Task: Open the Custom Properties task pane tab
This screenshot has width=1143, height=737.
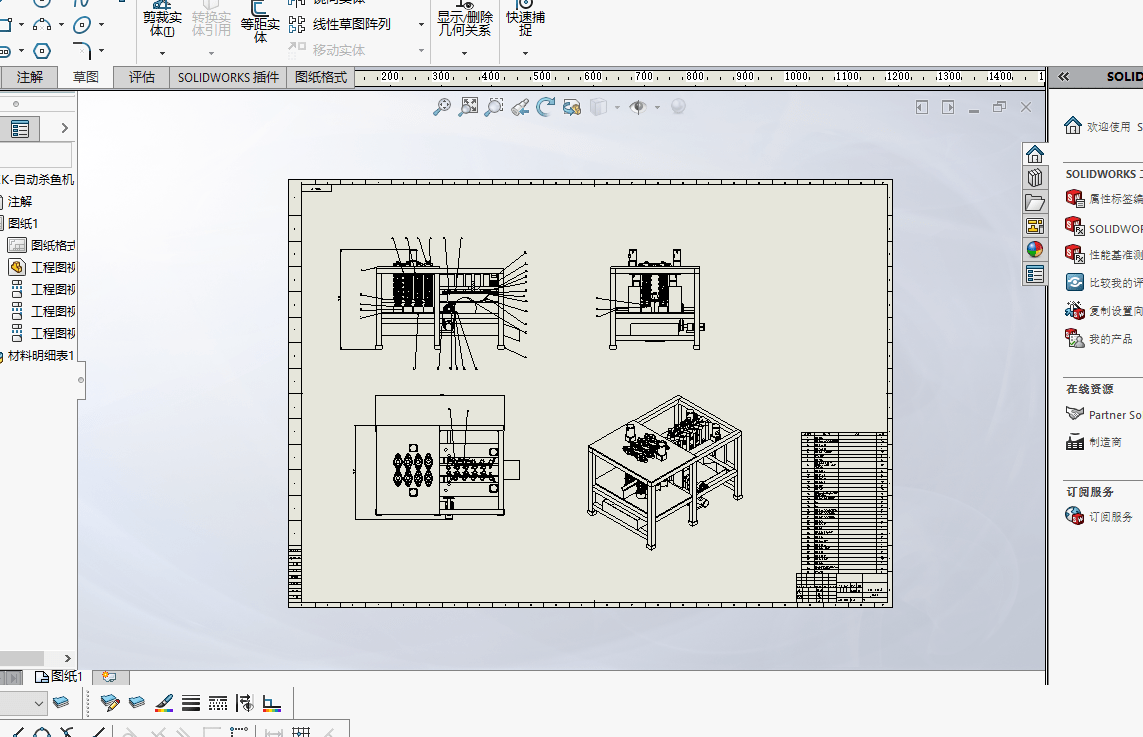Action: coord(1034,274)
